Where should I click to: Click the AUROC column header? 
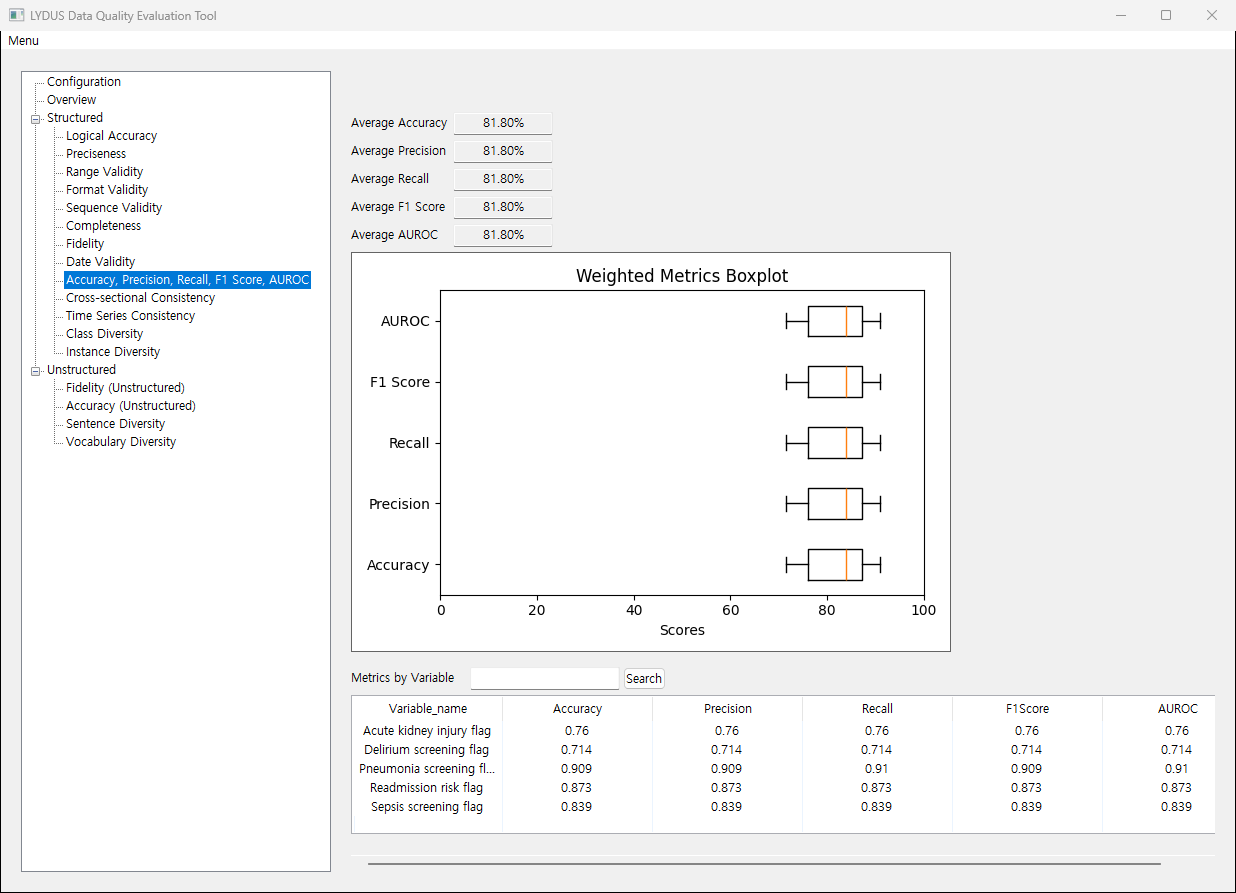click(1159, 709)
